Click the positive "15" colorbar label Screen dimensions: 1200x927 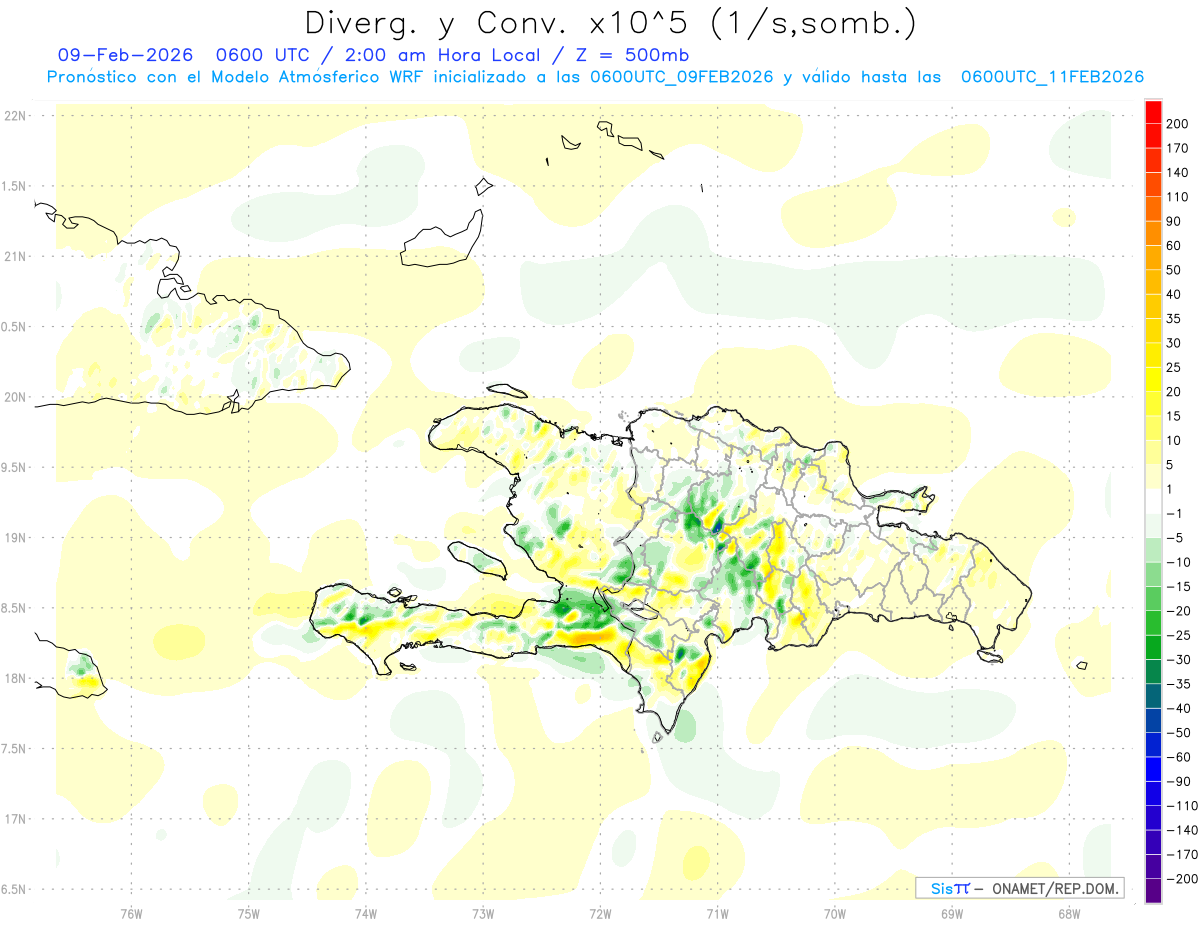pos(1174,416)
